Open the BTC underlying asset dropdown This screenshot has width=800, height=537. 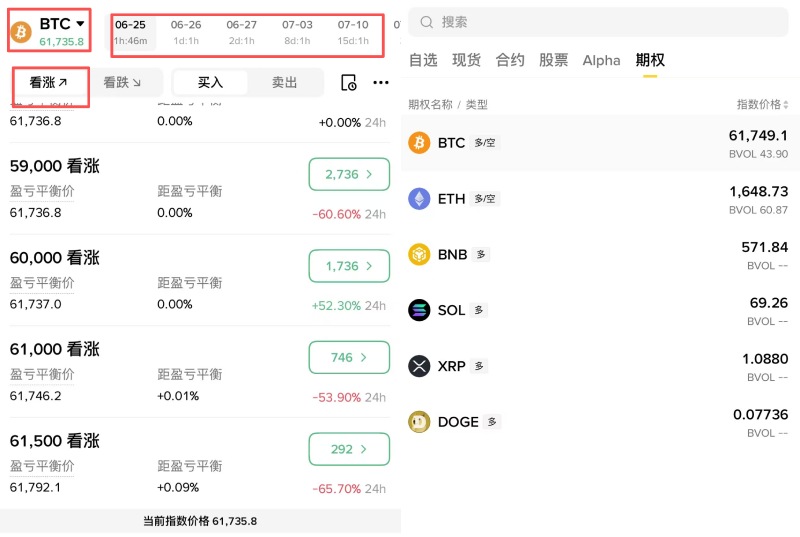point(62,23)
